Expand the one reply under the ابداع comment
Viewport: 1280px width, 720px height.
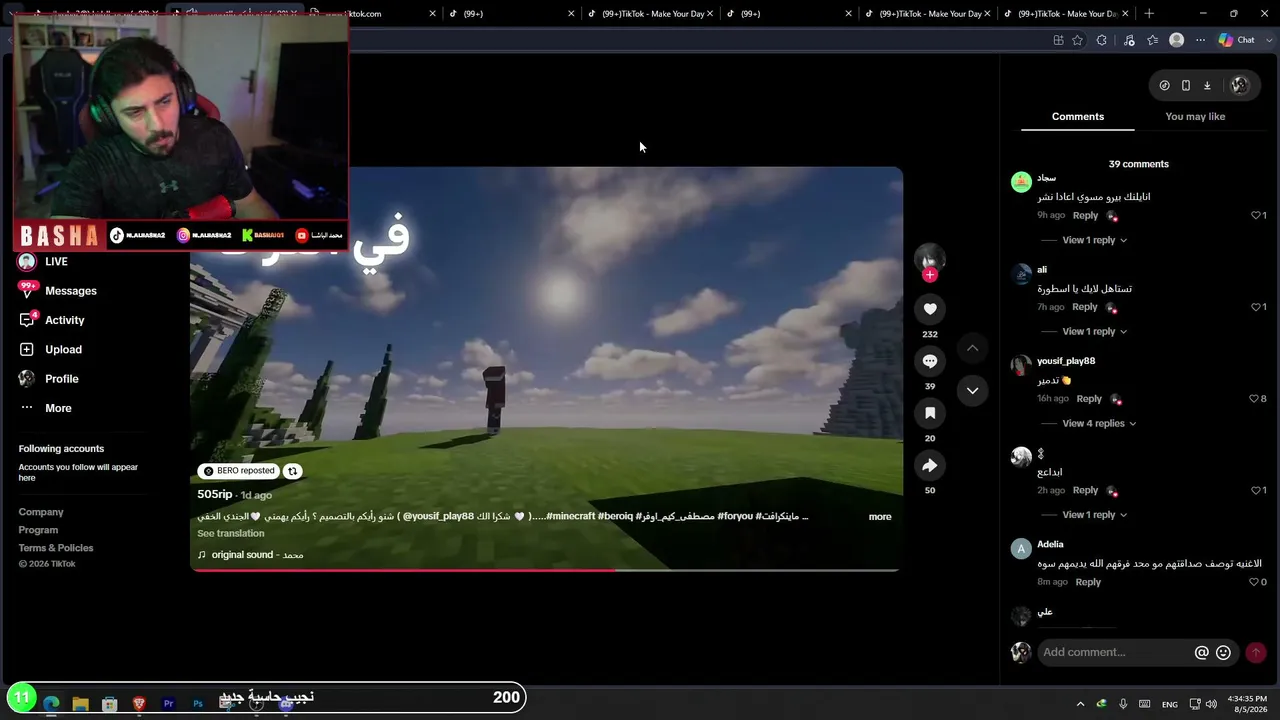1094,515
